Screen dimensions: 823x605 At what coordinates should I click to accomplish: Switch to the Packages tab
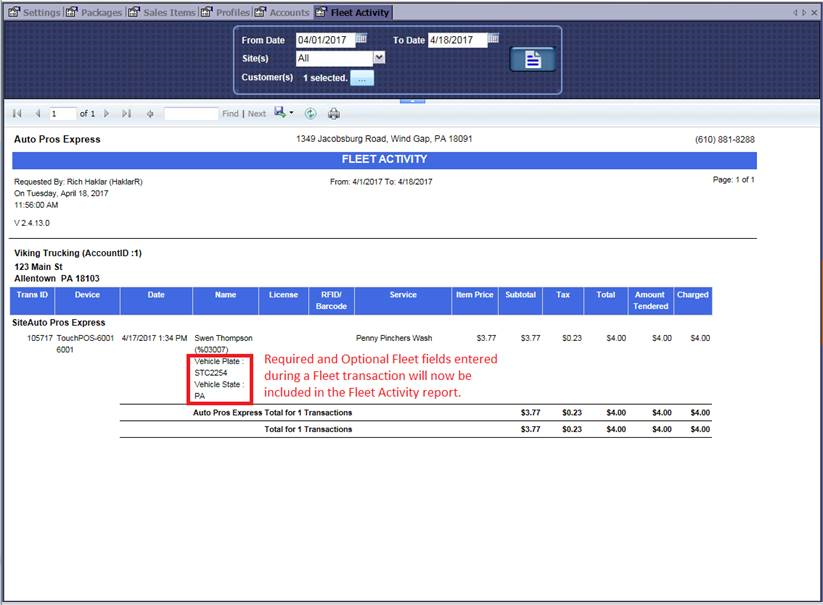coord(94,12)
